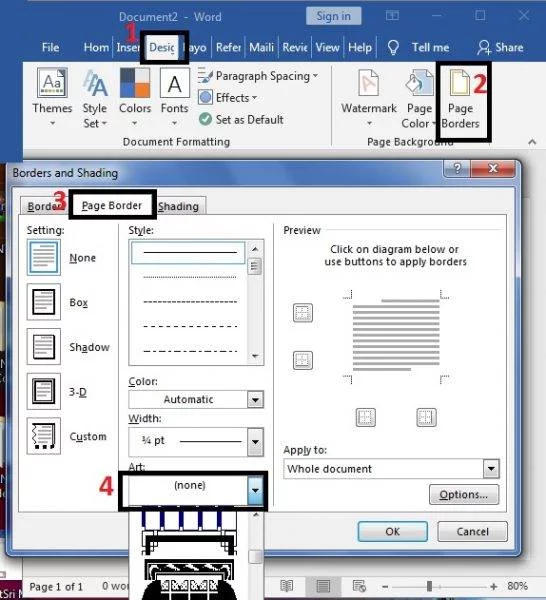This screenshot has width=546, height=600.
Task: Click Cancel in Borders and Shading
Action: (473, 532)
